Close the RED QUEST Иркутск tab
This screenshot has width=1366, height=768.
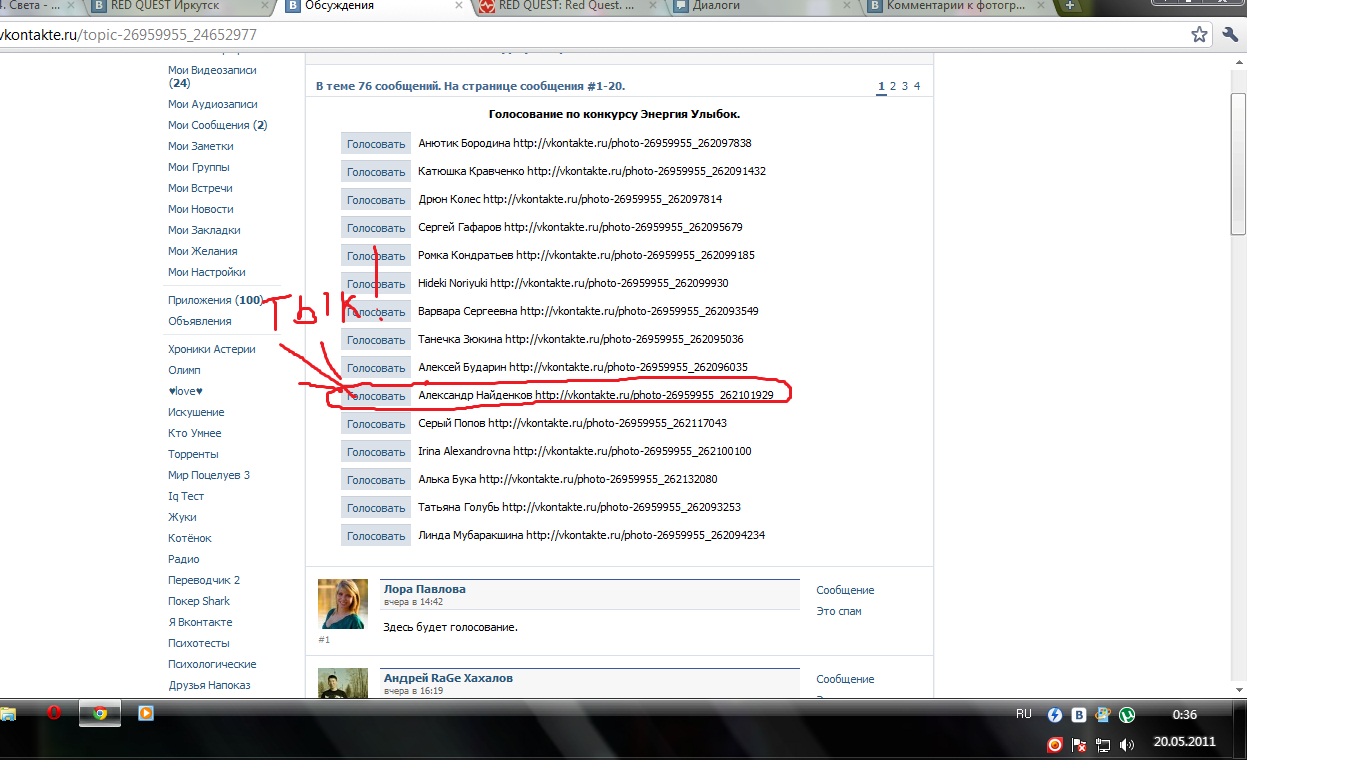coord(263,6)
